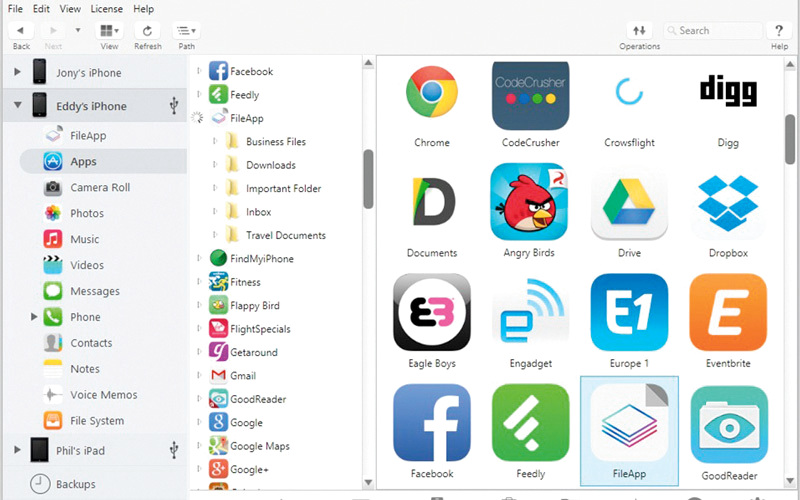
Task: Open the Path dropdown in toolbar
Action: 186,31
